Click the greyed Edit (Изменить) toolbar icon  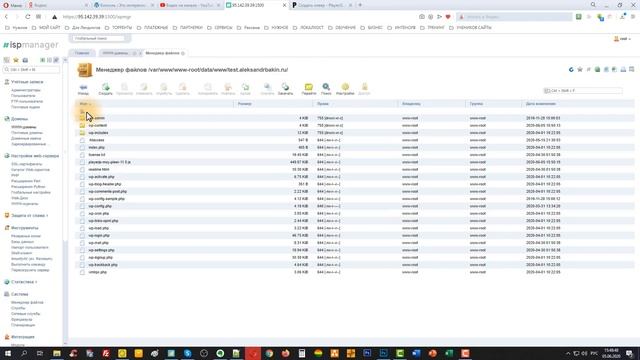click(x=144, y=89)
